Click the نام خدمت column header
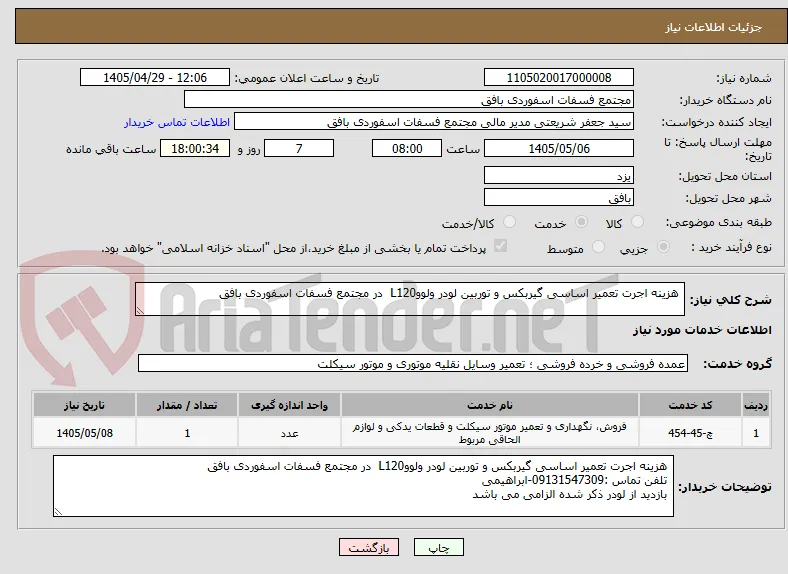This screenshot has width=788, height=574. tap(490, 405)
